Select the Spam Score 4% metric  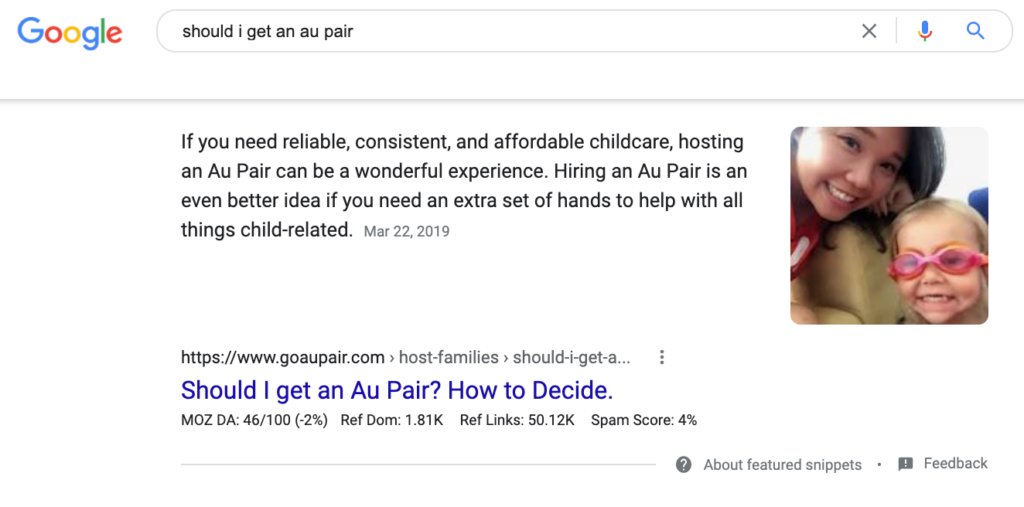(644, 420)
